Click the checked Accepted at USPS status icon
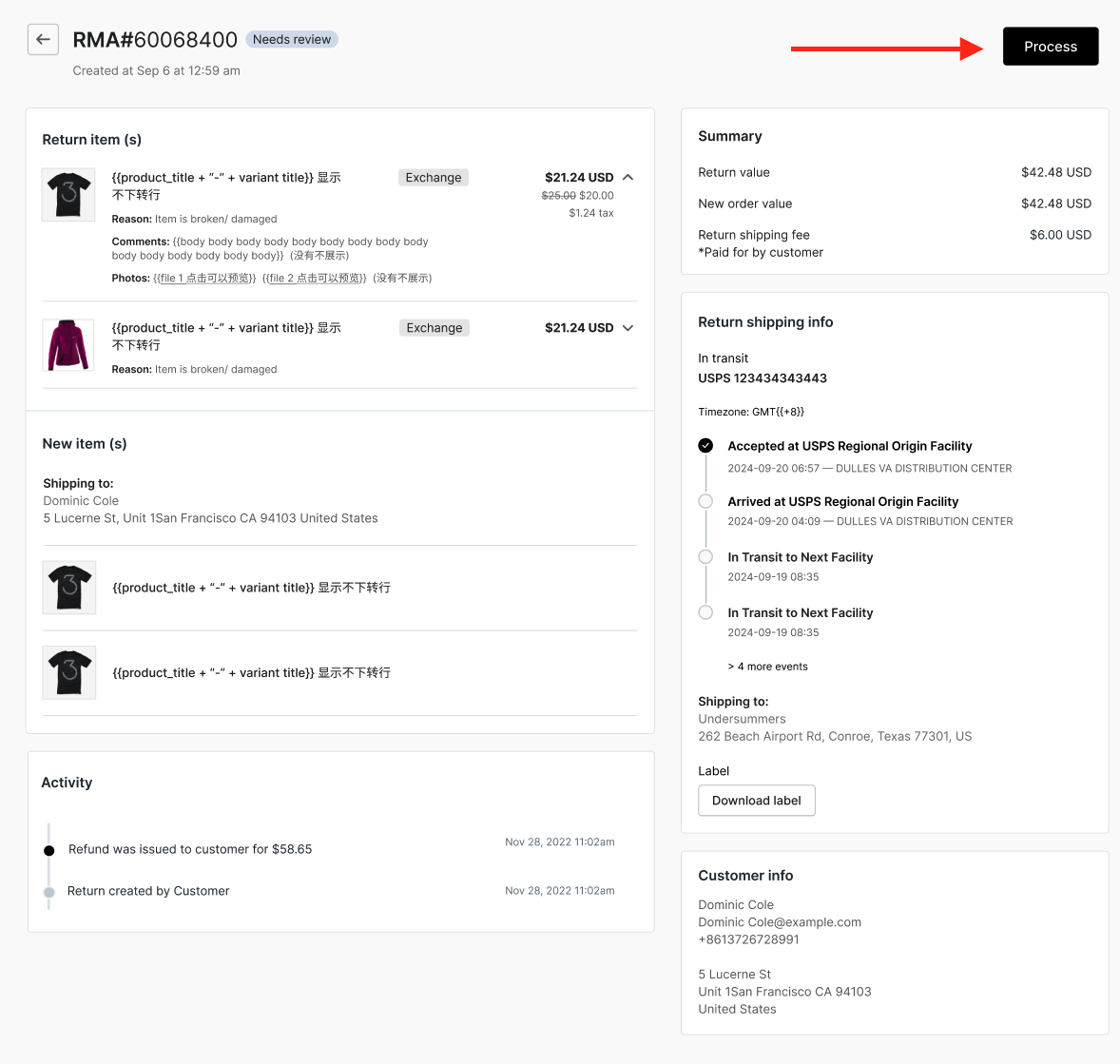 tap(705, 446)
